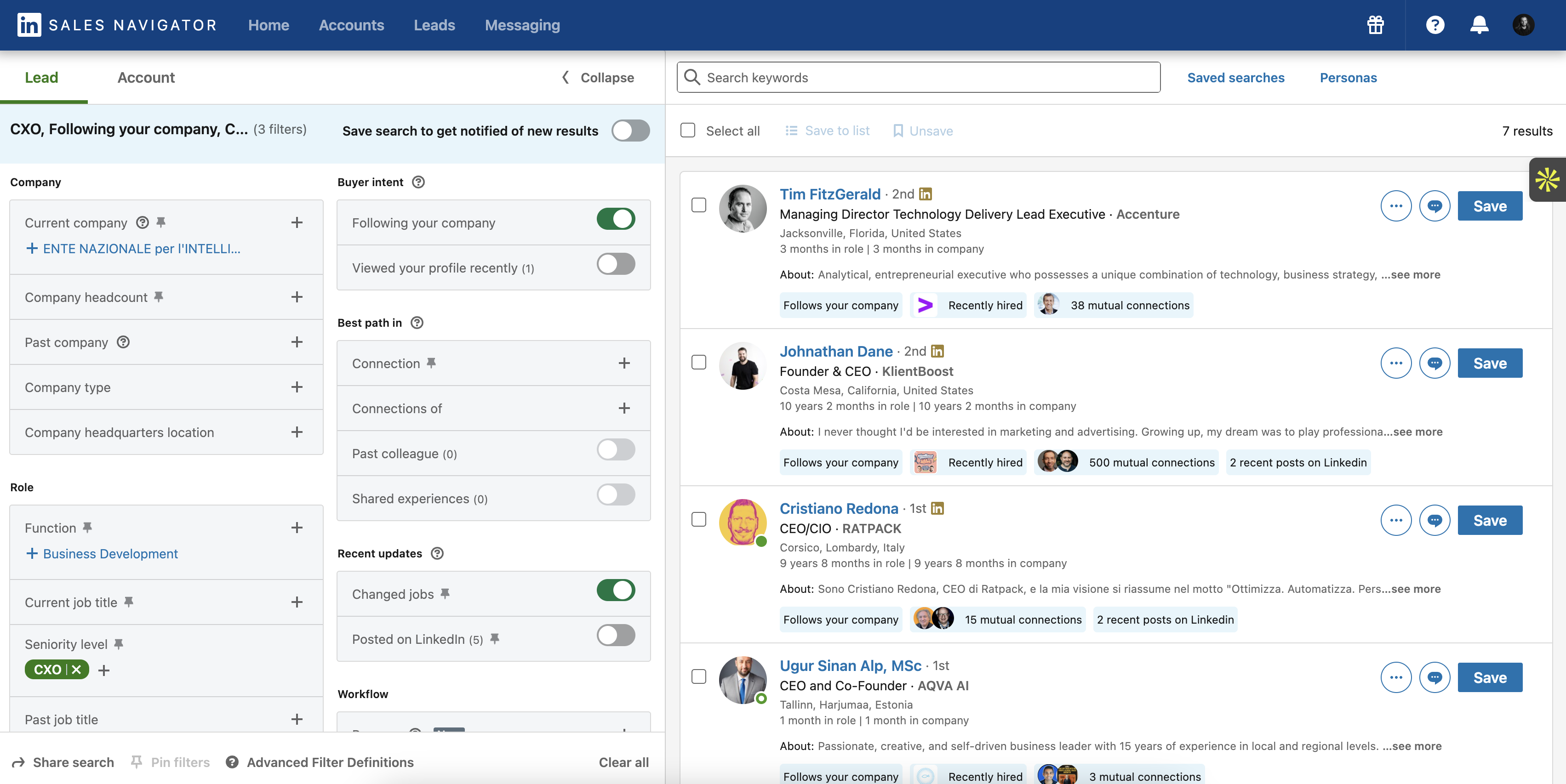The height and width of the screenshot is (784, 1566).
Task: Click the Best path in help icon
Action: [x=417, y=323]
